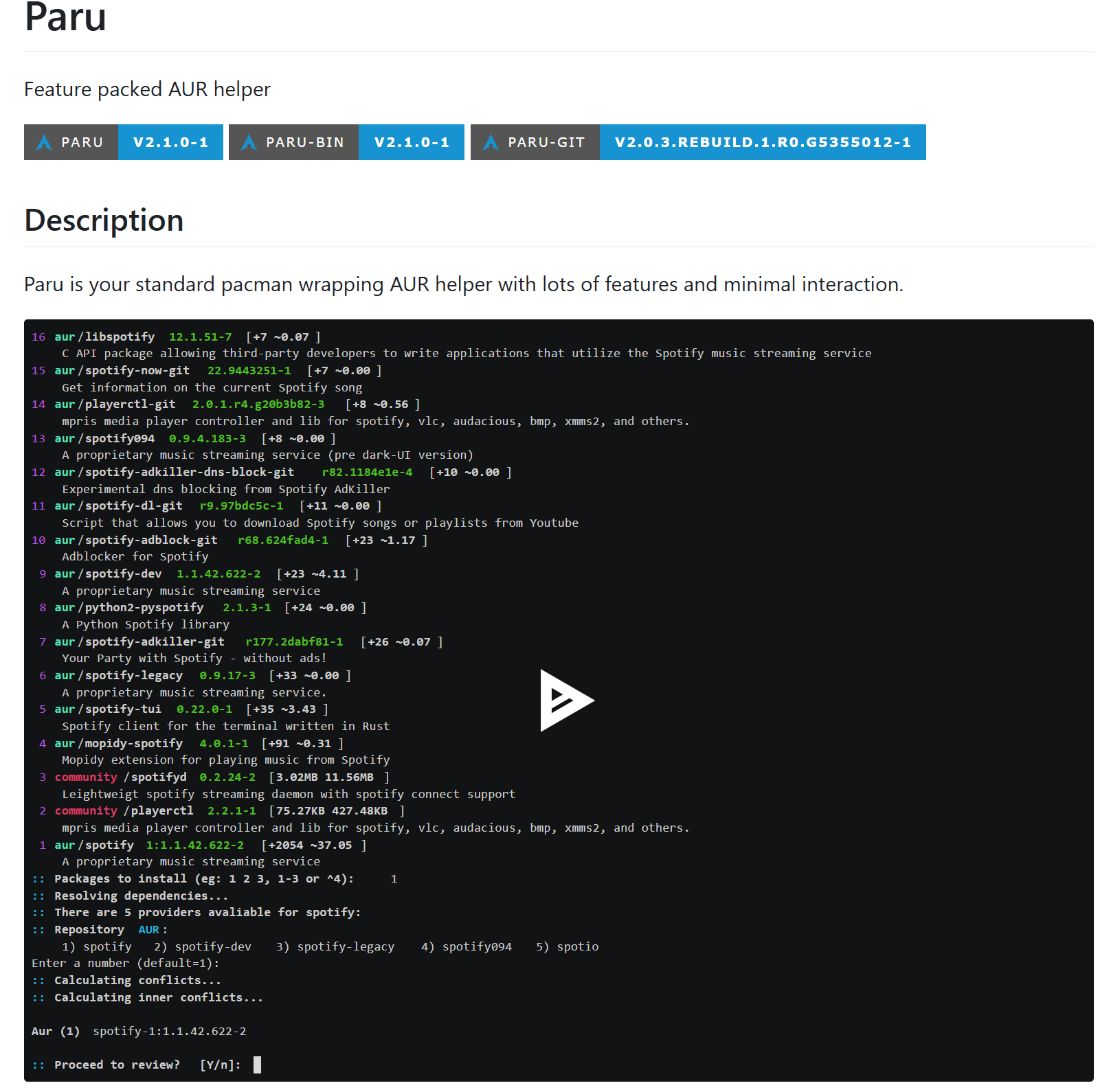The width and height of the screenshot is (1111, 1092).
Task: Click the aur/spotify-adblock-git entry
Action: tap(229, 540)
